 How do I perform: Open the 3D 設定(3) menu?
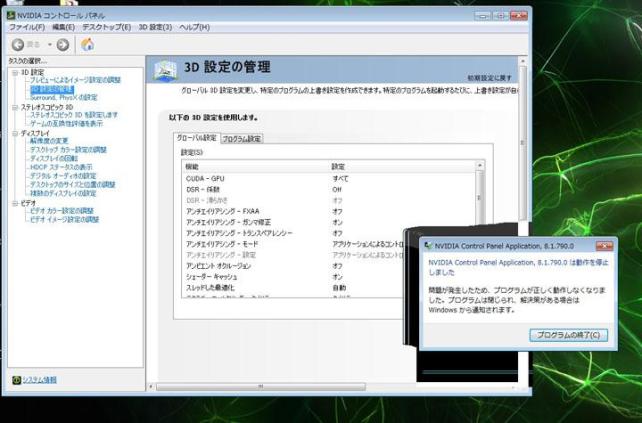click(x=155, y=27)
